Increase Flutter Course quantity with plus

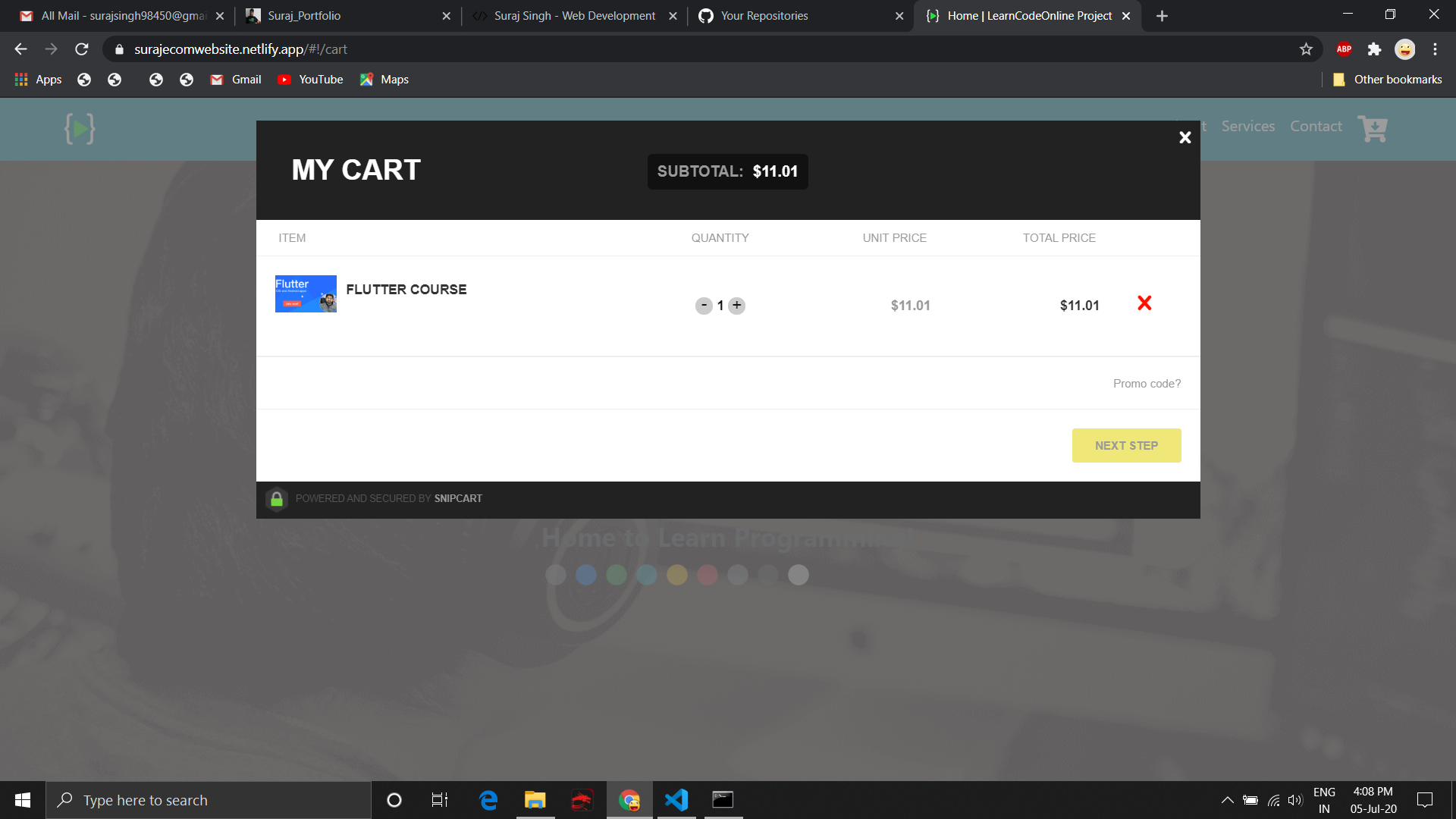click(737, 306)
